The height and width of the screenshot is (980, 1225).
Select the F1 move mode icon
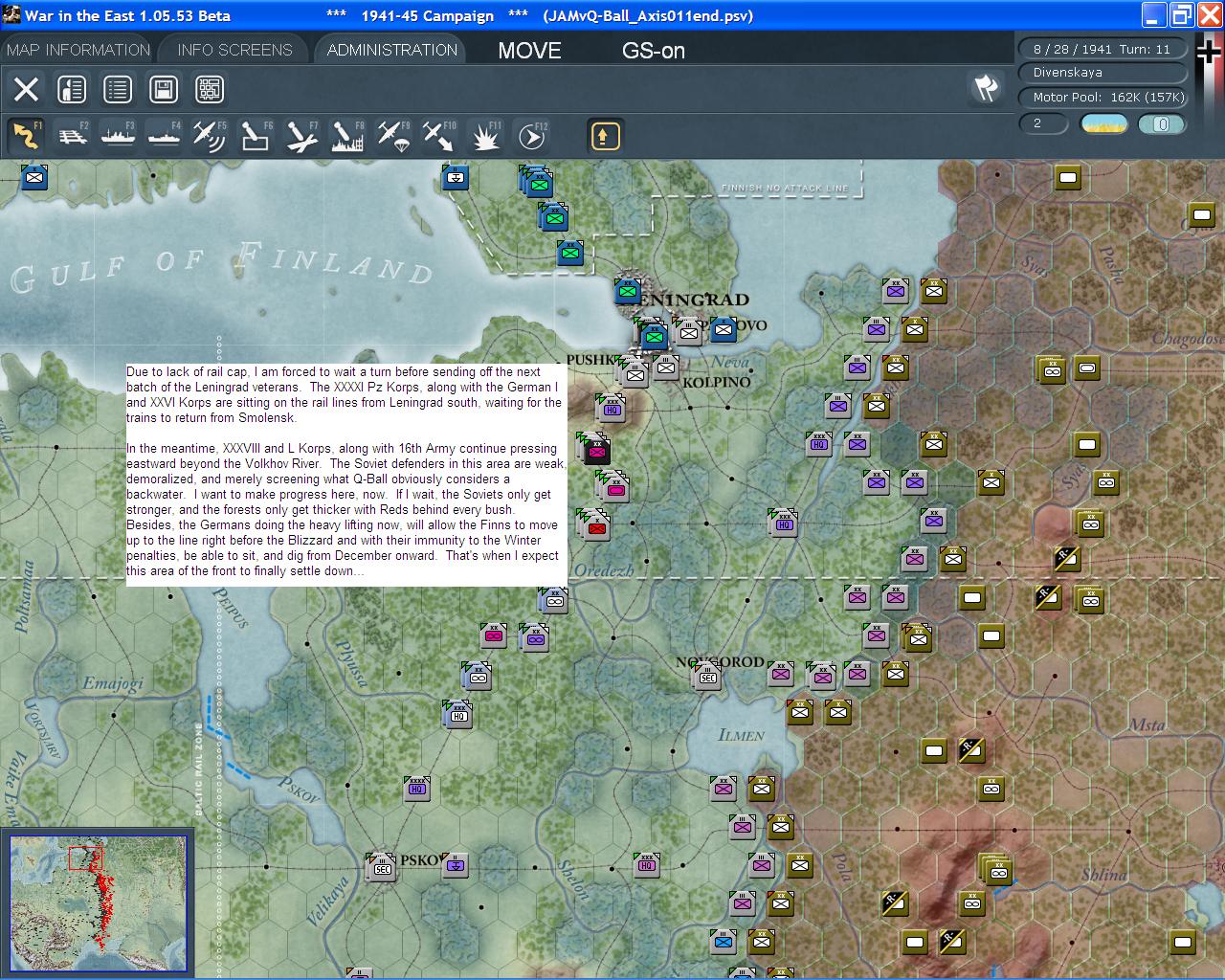(x=26, y=136)
